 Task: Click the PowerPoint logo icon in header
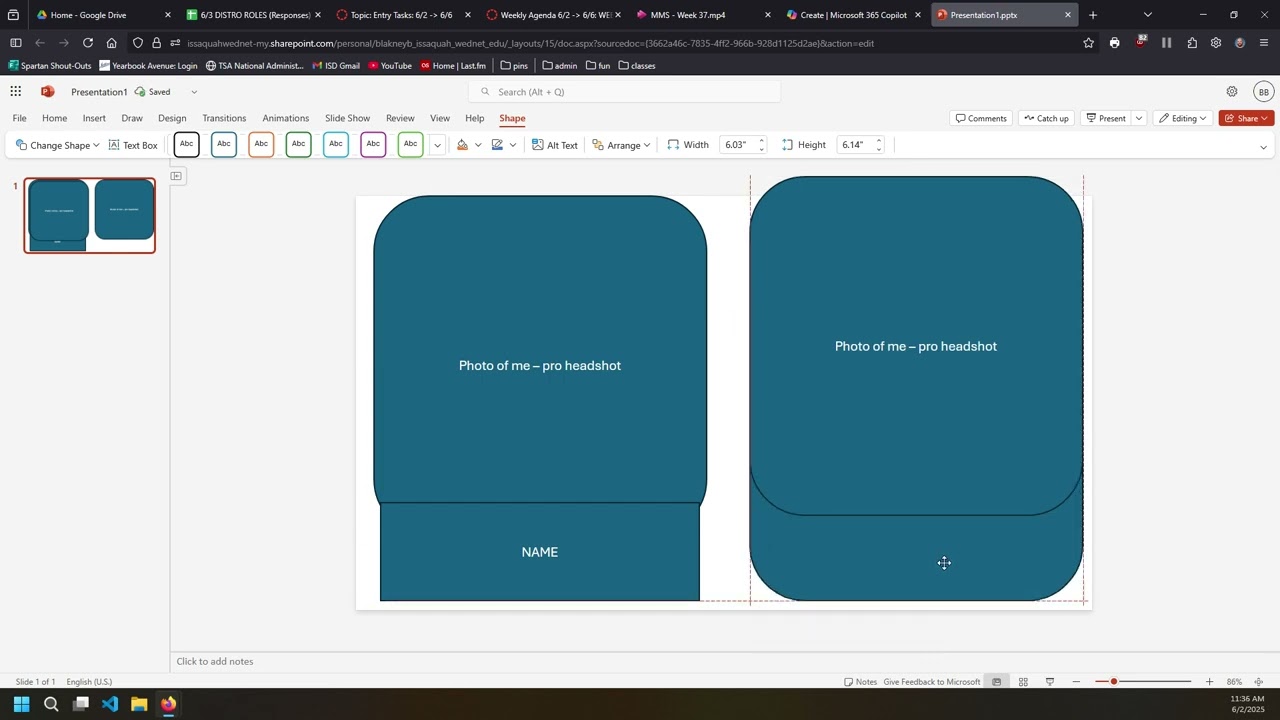(47, 92)
